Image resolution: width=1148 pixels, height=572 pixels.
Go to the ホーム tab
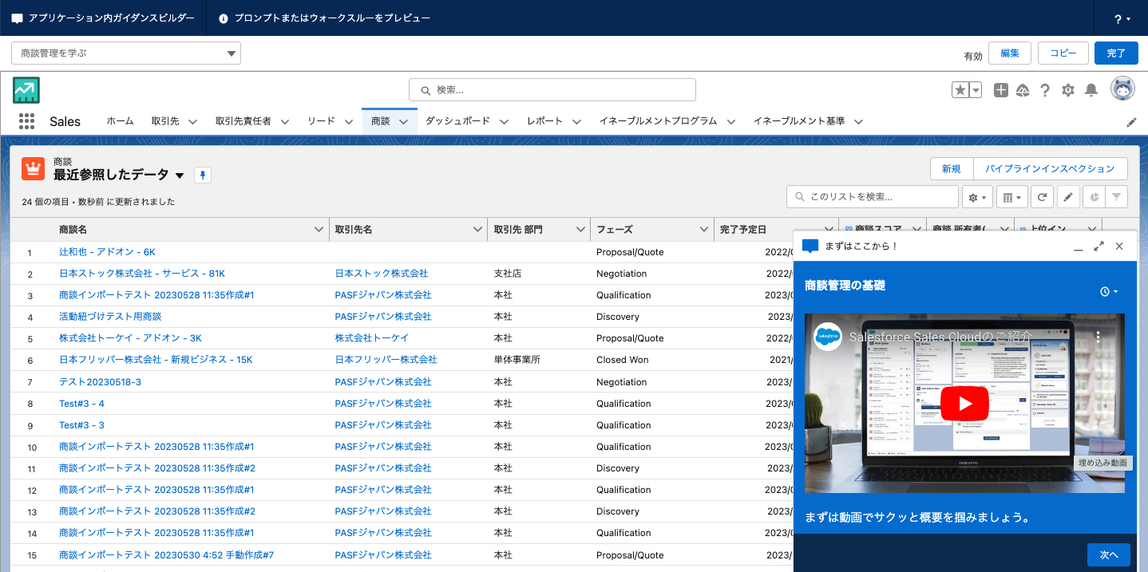(120, 122)
